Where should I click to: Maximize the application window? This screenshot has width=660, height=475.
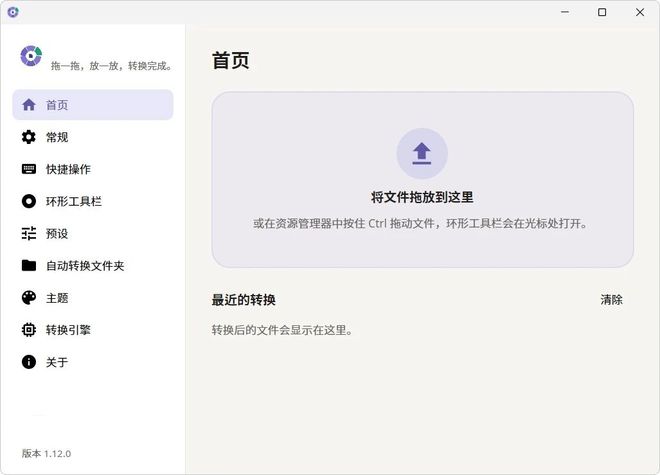tap(602, 12)
